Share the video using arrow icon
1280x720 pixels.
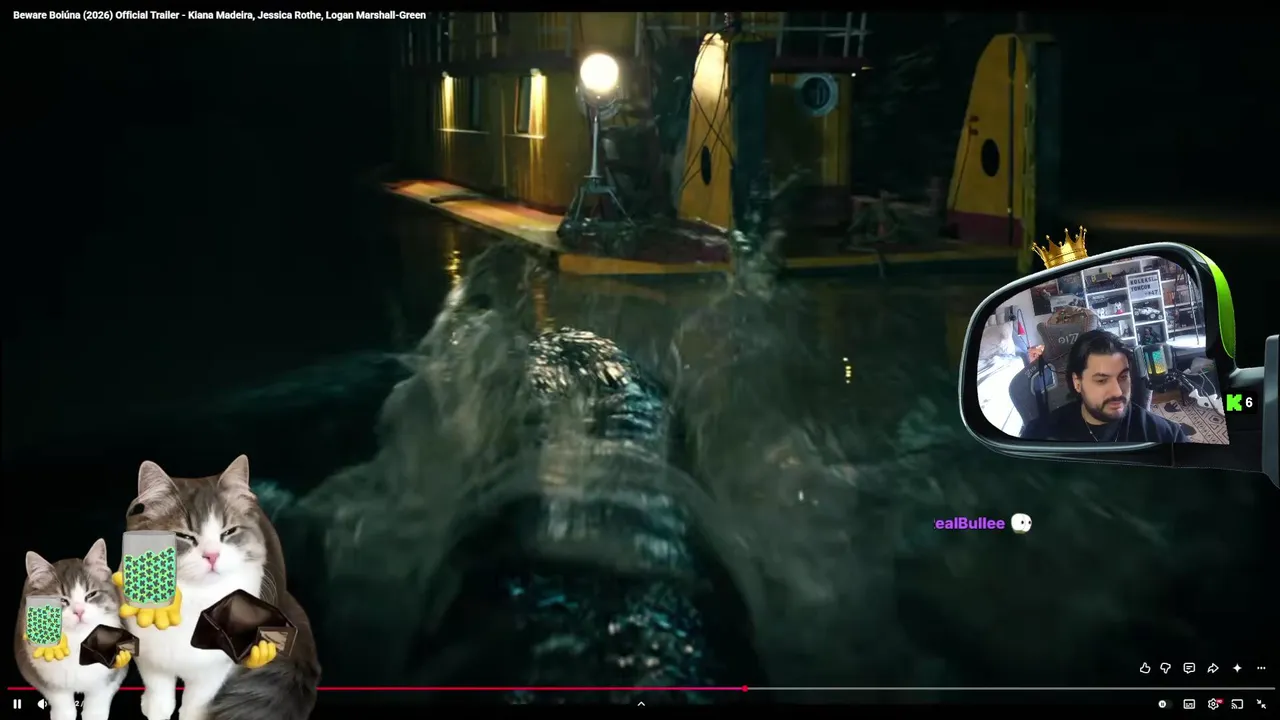1213,668
